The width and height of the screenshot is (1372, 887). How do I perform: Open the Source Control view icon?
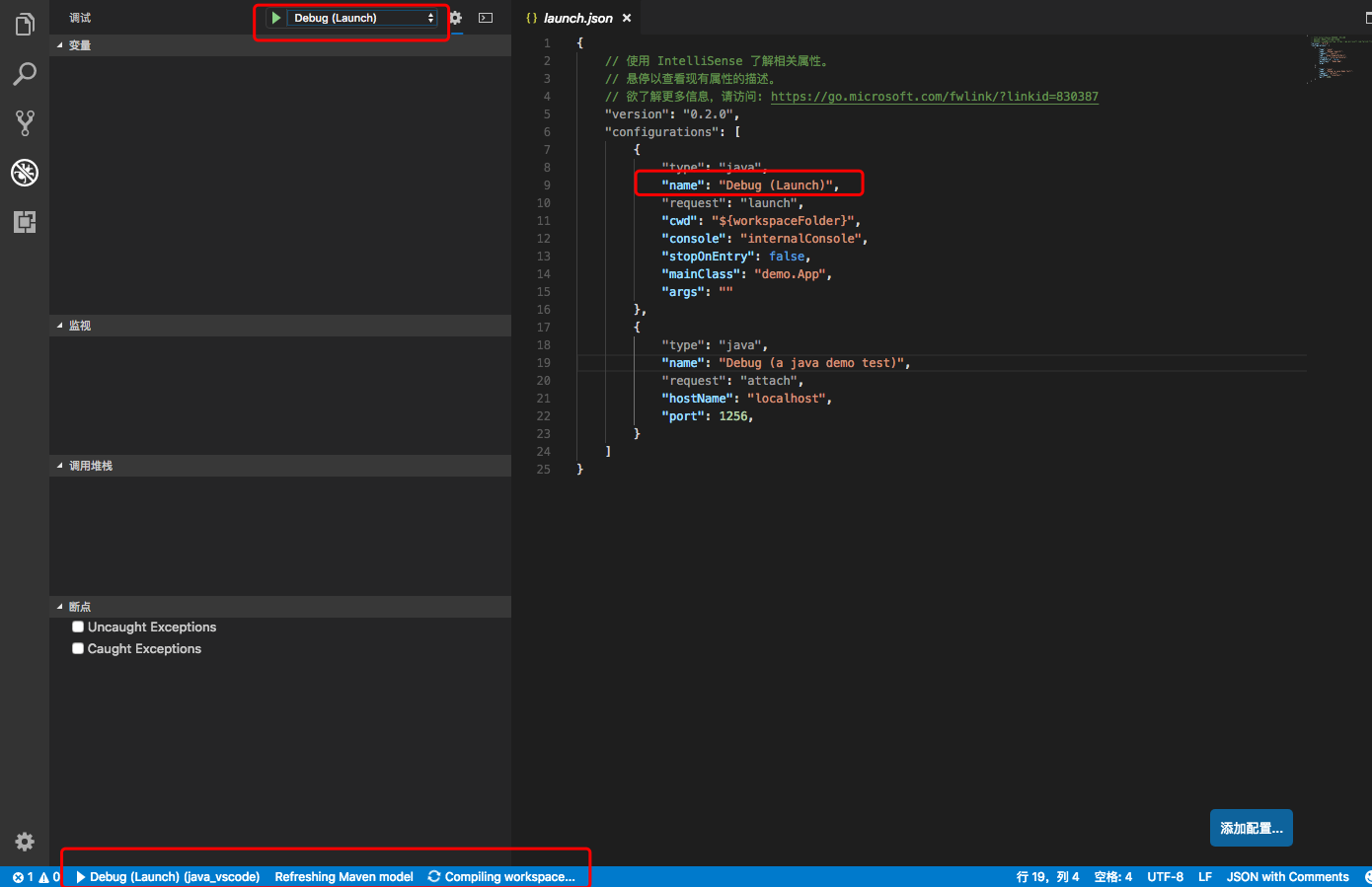[25, 123]
